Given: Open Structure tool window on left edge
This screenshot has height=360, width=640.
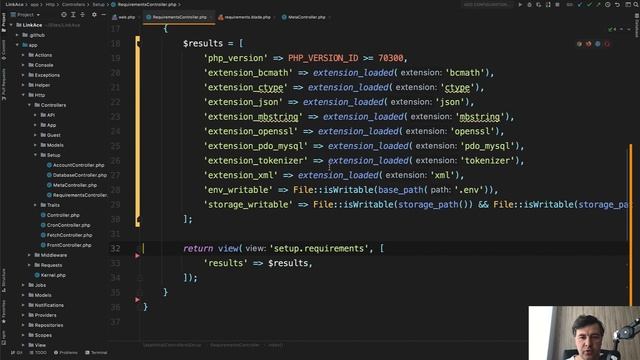Looking at the screenshot, I should (4, 280).
